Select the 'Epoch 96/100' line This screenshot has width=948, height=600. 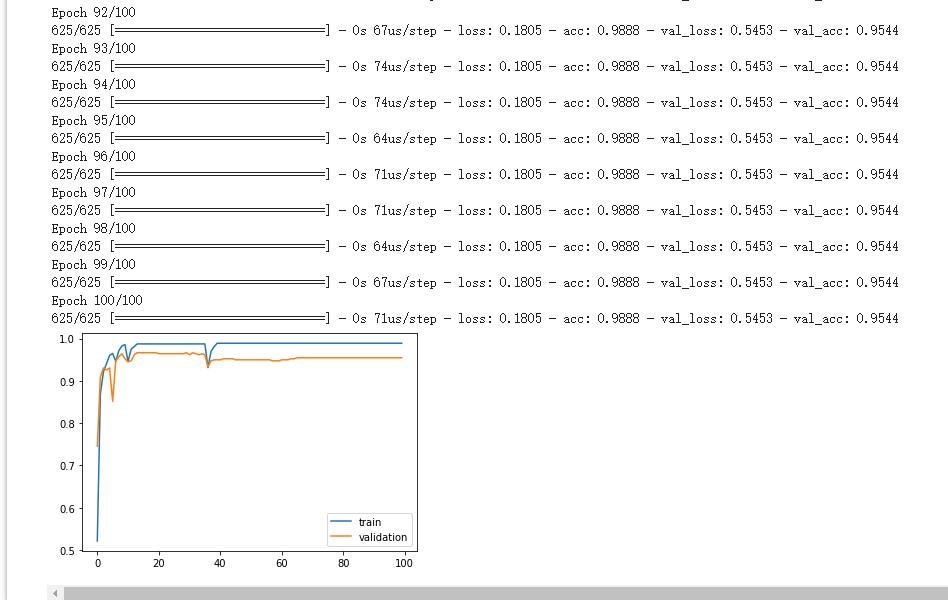(x=94, y=157)
